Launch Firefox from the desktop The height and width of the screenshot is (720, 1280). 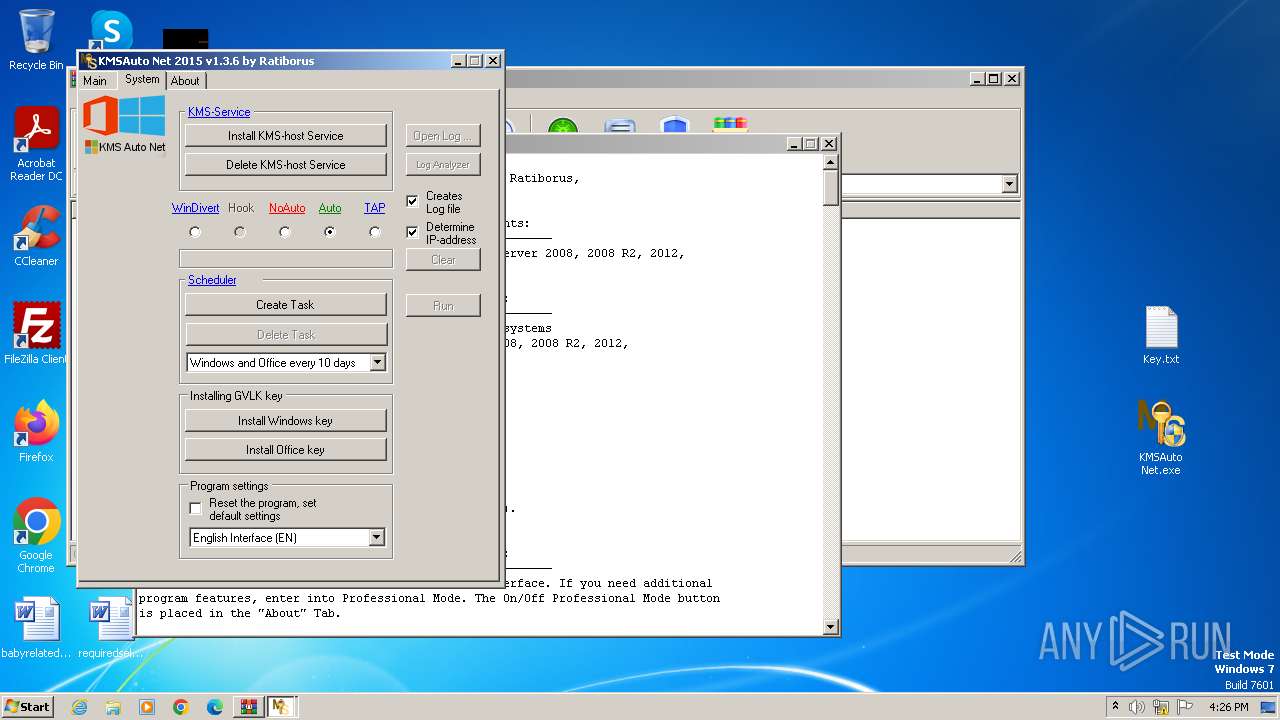click(36, 432)
